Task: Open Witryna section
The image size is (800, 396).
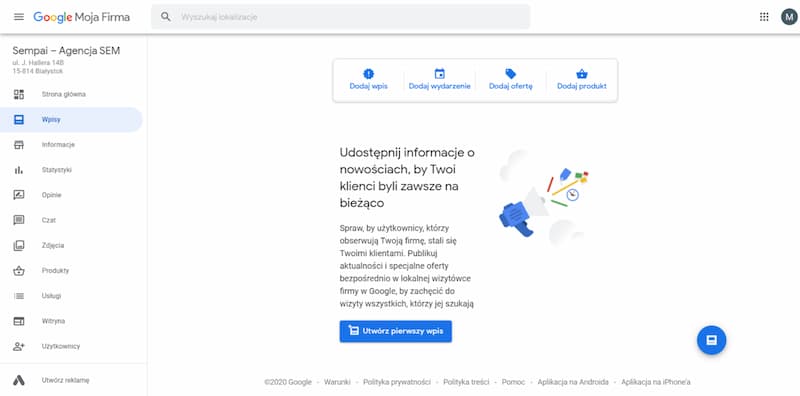Action: click(53, 321)
